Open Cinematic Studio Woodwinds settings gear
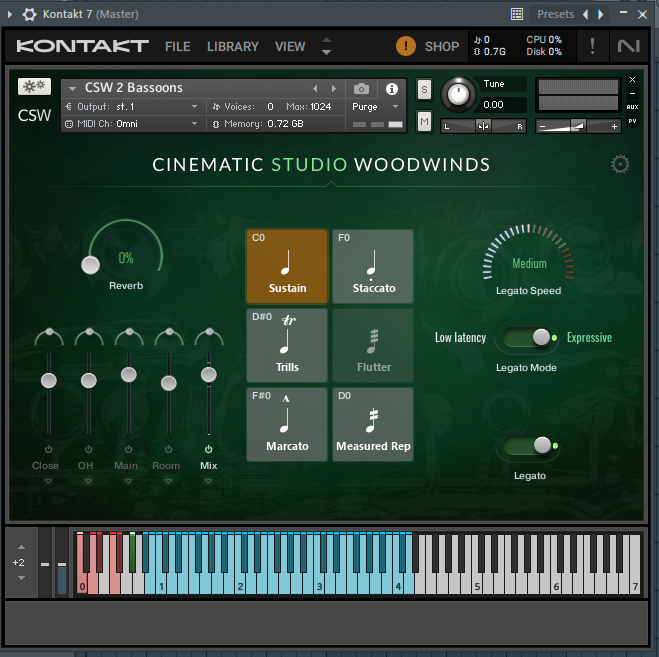The width and height of the screenshot is (659, 657). click(620, 164)
